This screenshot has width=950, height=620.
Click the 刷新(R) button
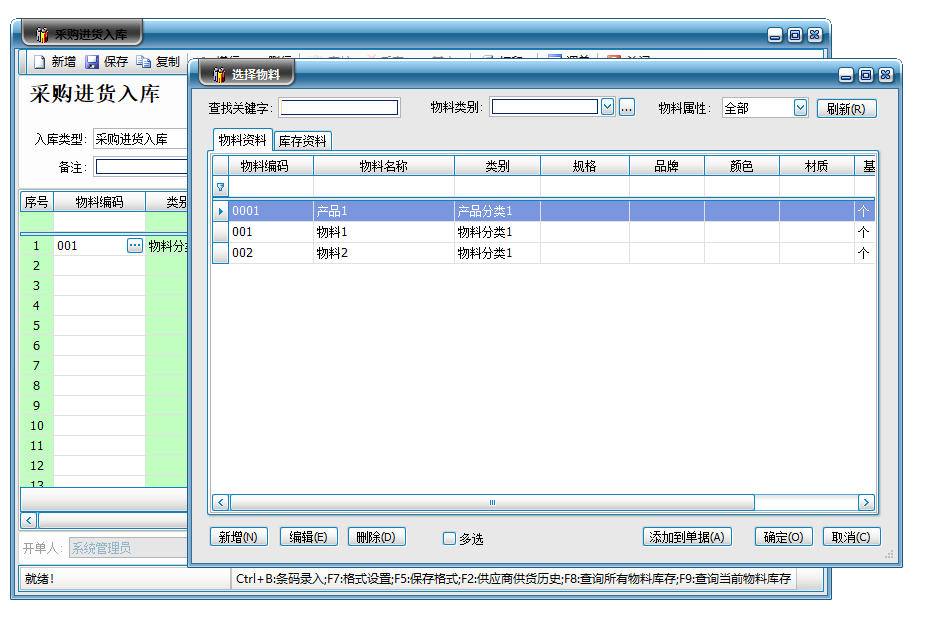coord(846,108)
